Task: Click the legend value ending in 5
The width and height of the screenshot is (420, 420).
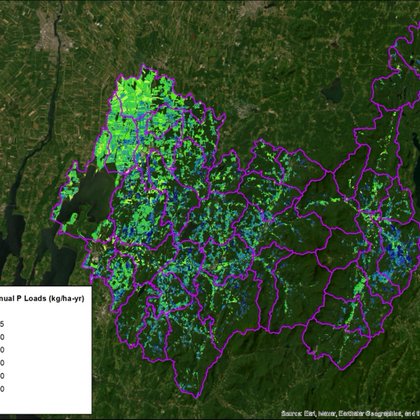Action: pos(2,324)
